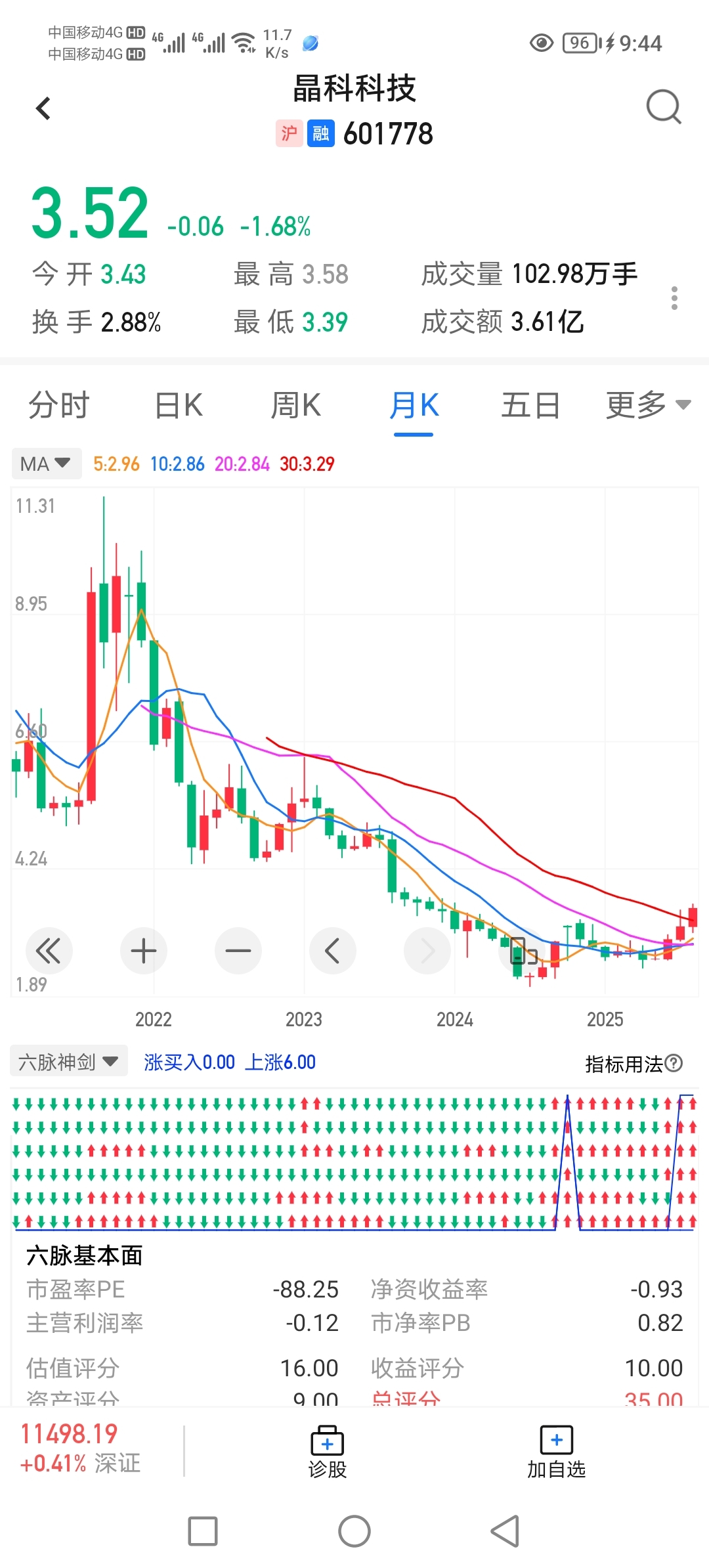Tap 今开 3.43 value
The width and height of the screenshot is (709, 1568).
123,274
